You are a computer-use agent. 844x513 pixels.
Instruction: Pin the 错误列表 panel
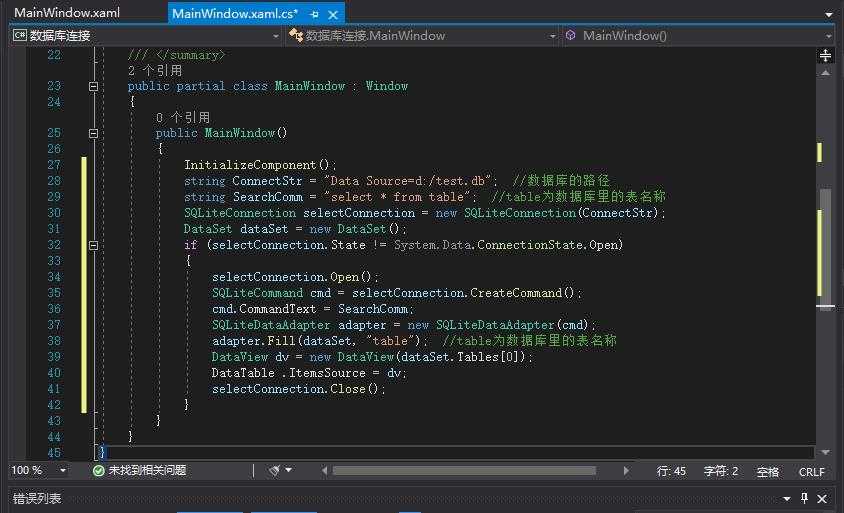(x=804, y=498)
